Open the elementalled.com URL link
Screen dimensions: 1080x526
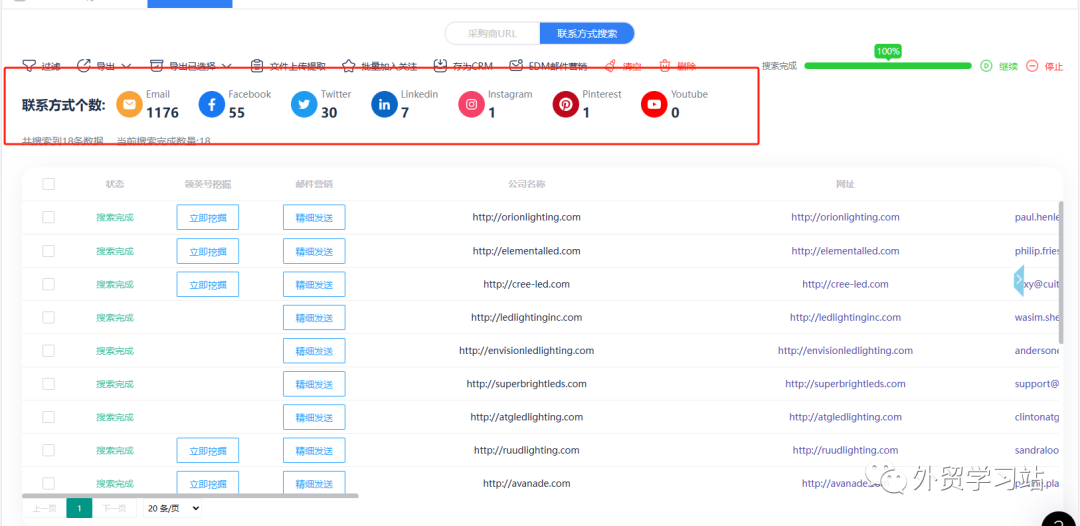pyautogui.click(x=845, y=251)
